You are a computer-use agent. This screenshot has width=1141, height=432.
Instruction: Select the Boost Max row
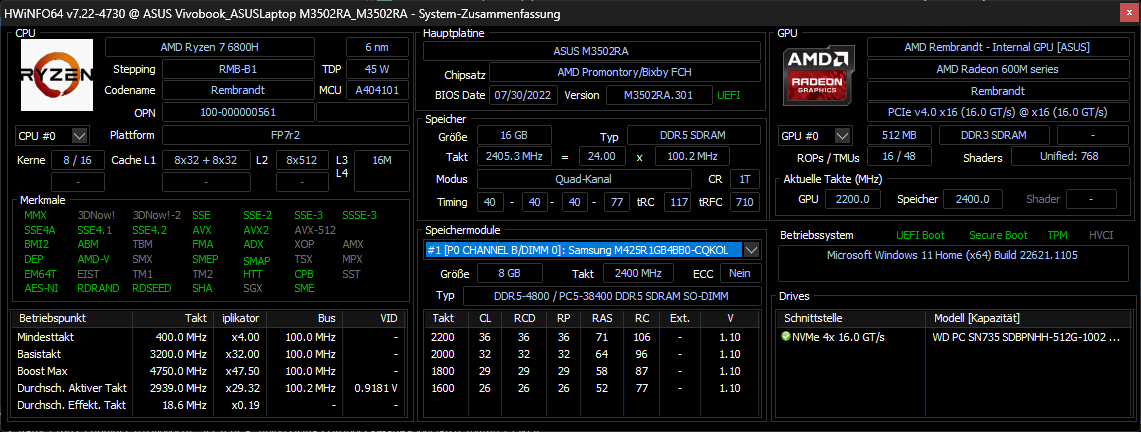click(209, 371)
